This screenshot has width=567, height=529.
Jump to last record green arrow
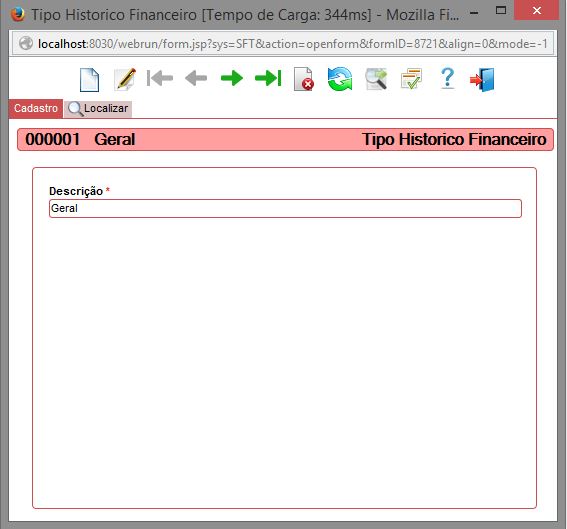click(x=268, y=78)
